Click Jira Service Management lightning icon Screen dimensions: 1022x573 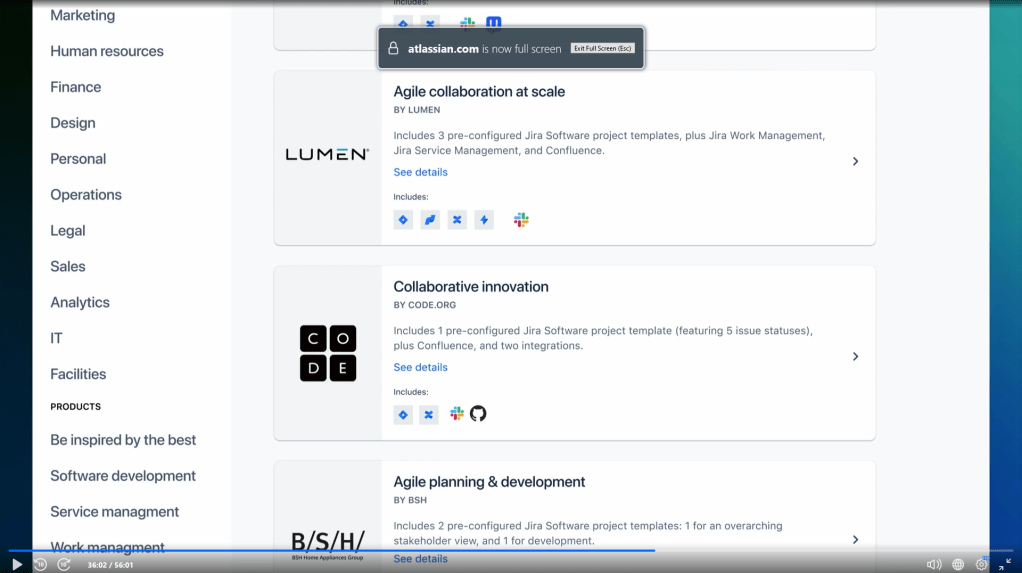coord(484,220)
